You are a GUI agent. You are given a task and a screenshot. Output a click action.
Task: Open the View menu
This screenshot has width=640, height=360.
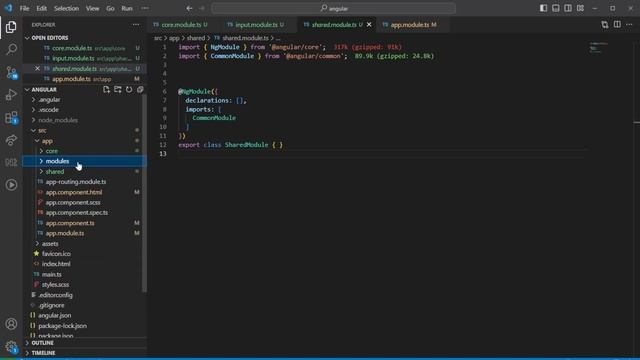pyautogui.click(x=92, y=8)
